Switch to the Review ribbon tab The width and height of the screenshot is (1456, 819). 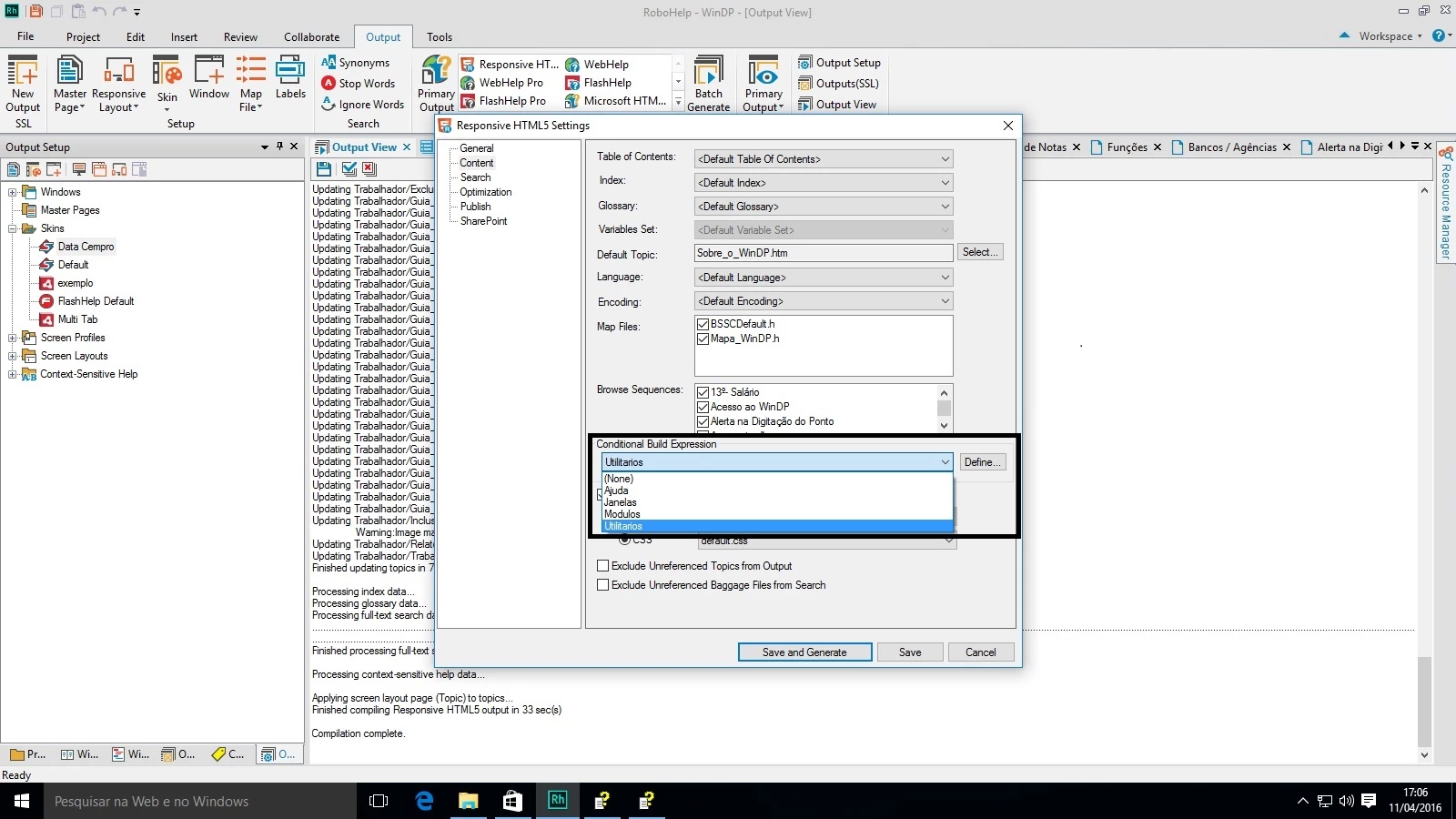240,37
